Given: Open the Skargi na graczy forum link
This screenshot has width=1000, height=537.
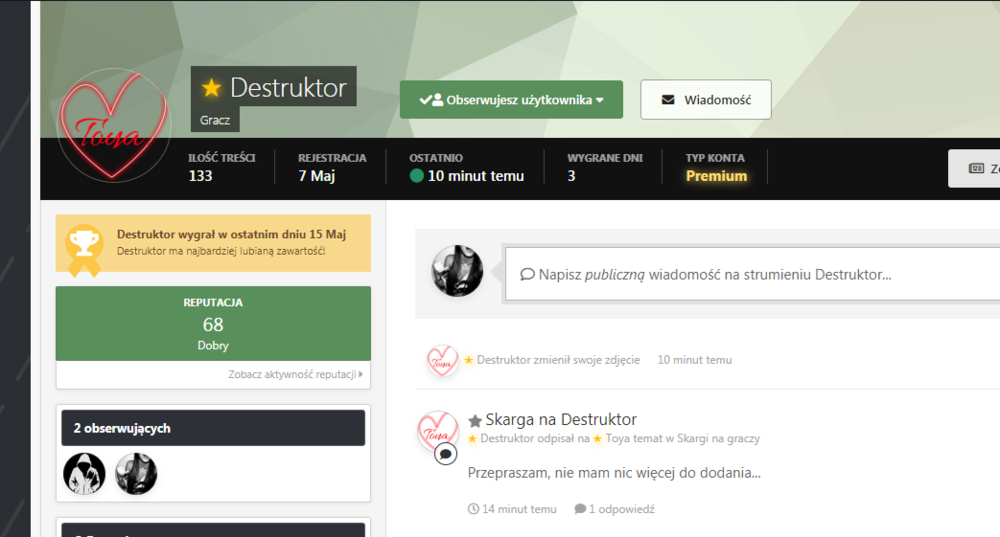Looking at the screenshot, I should click(718, 438).
